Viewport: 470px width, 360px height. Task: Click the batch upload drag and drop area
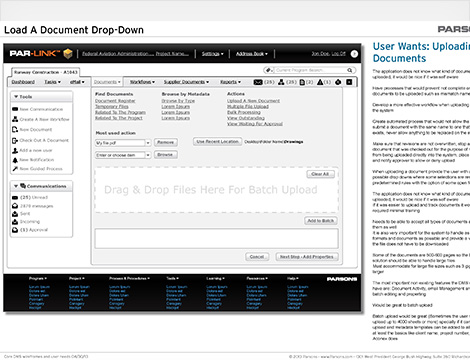[217, 190]
